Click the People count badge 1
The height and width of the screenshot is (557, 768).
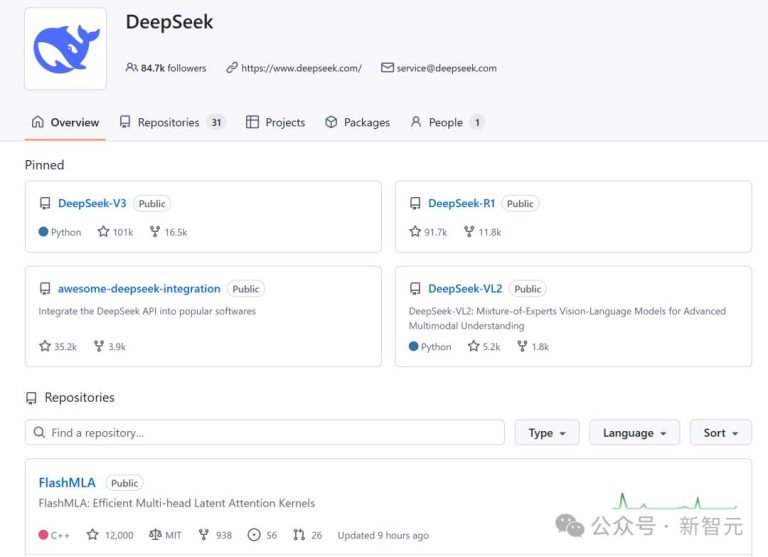coord(477,122)
